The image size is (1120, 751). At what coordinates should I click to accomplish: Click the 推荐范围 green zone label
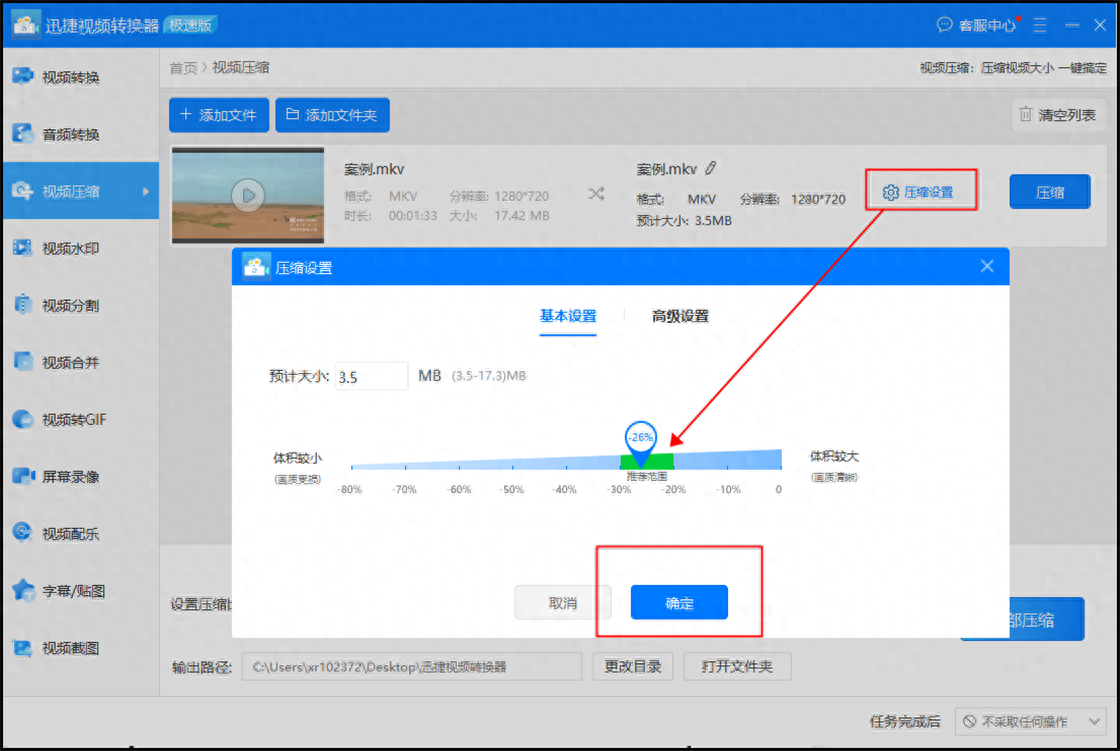coord(646,476)
